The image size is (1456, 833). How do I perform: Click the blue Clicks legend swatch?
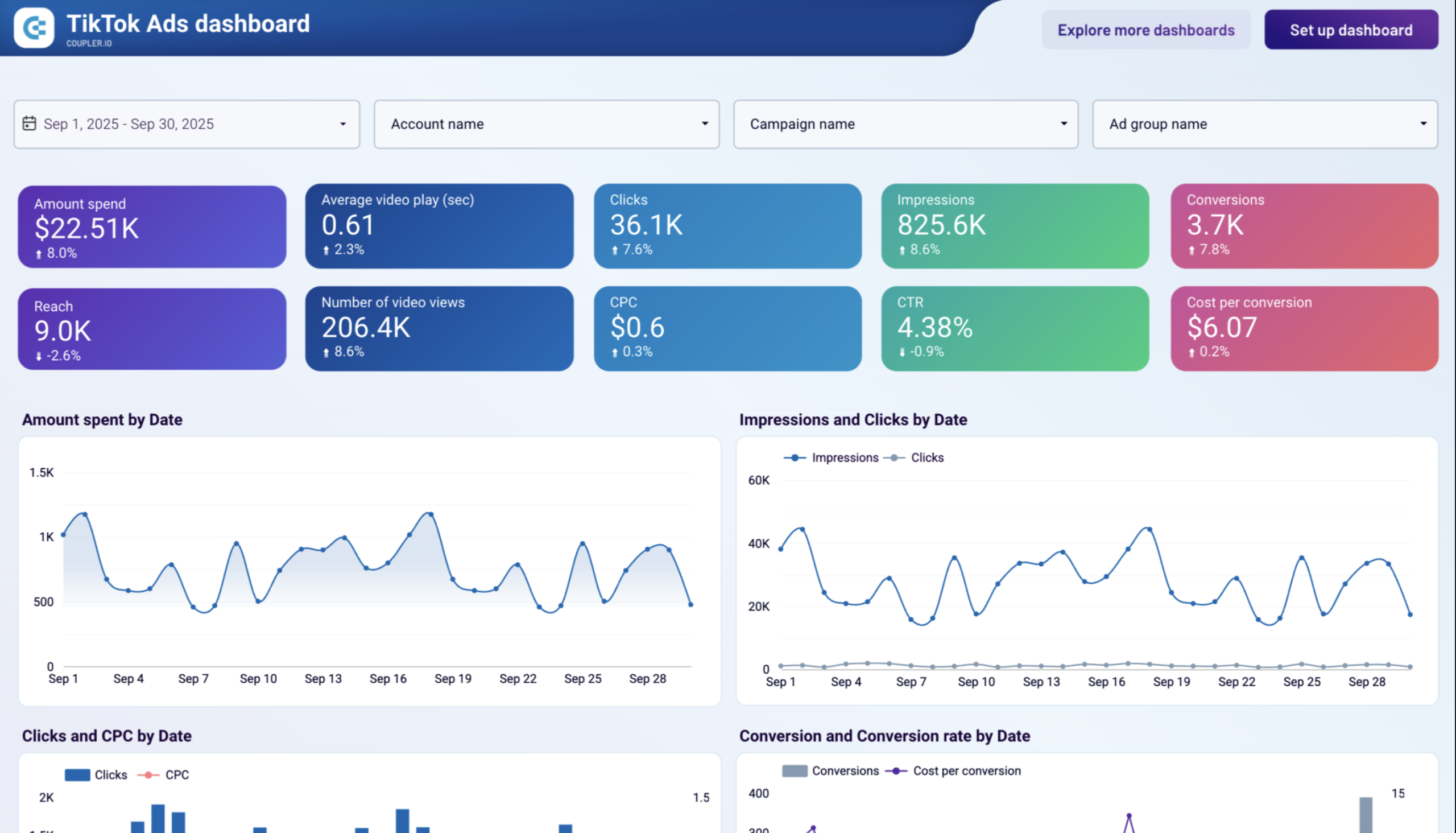(x=77, y=774)
